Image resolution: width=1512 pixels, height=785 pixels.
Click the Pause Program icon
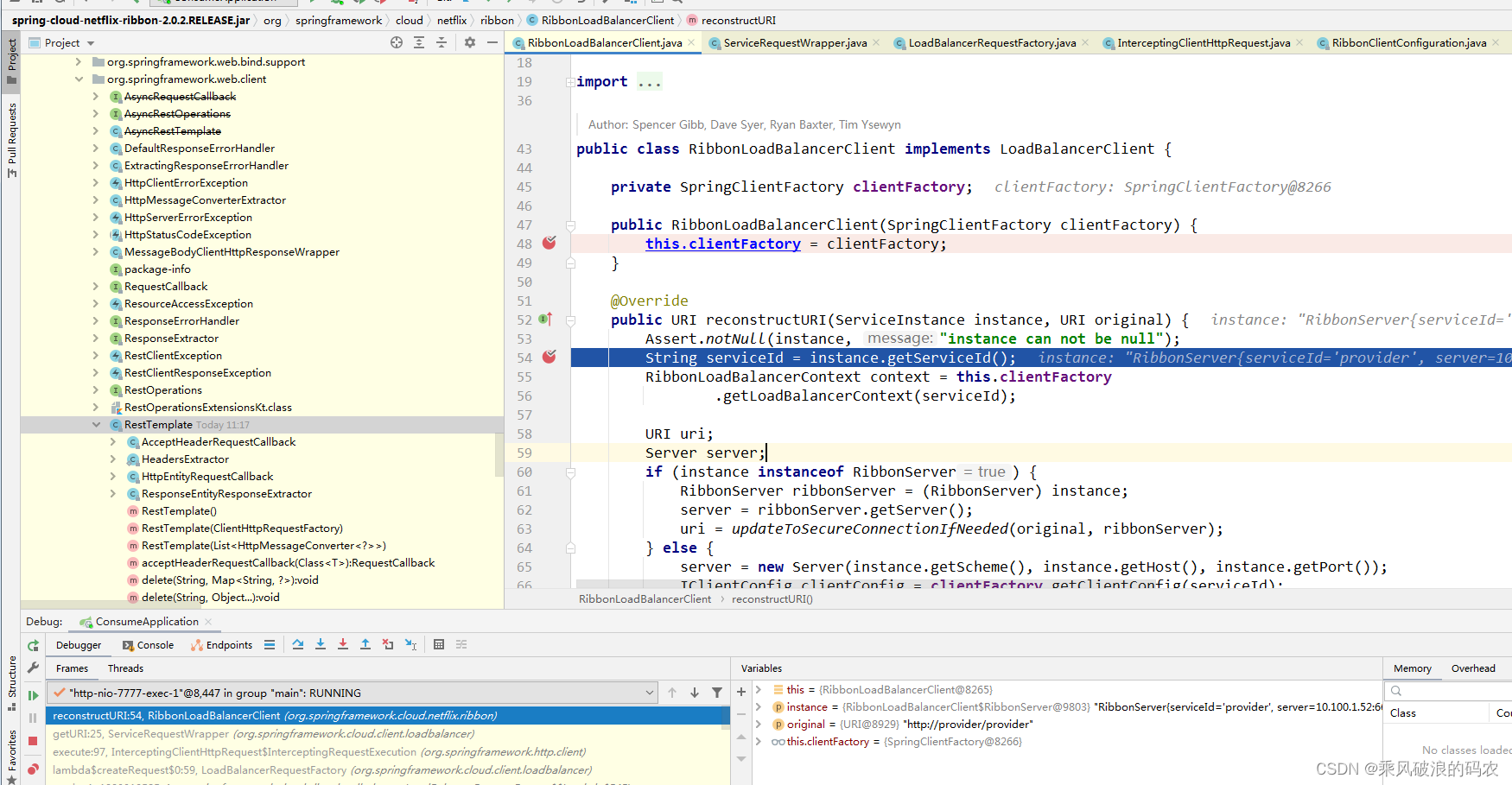point(33,718)
